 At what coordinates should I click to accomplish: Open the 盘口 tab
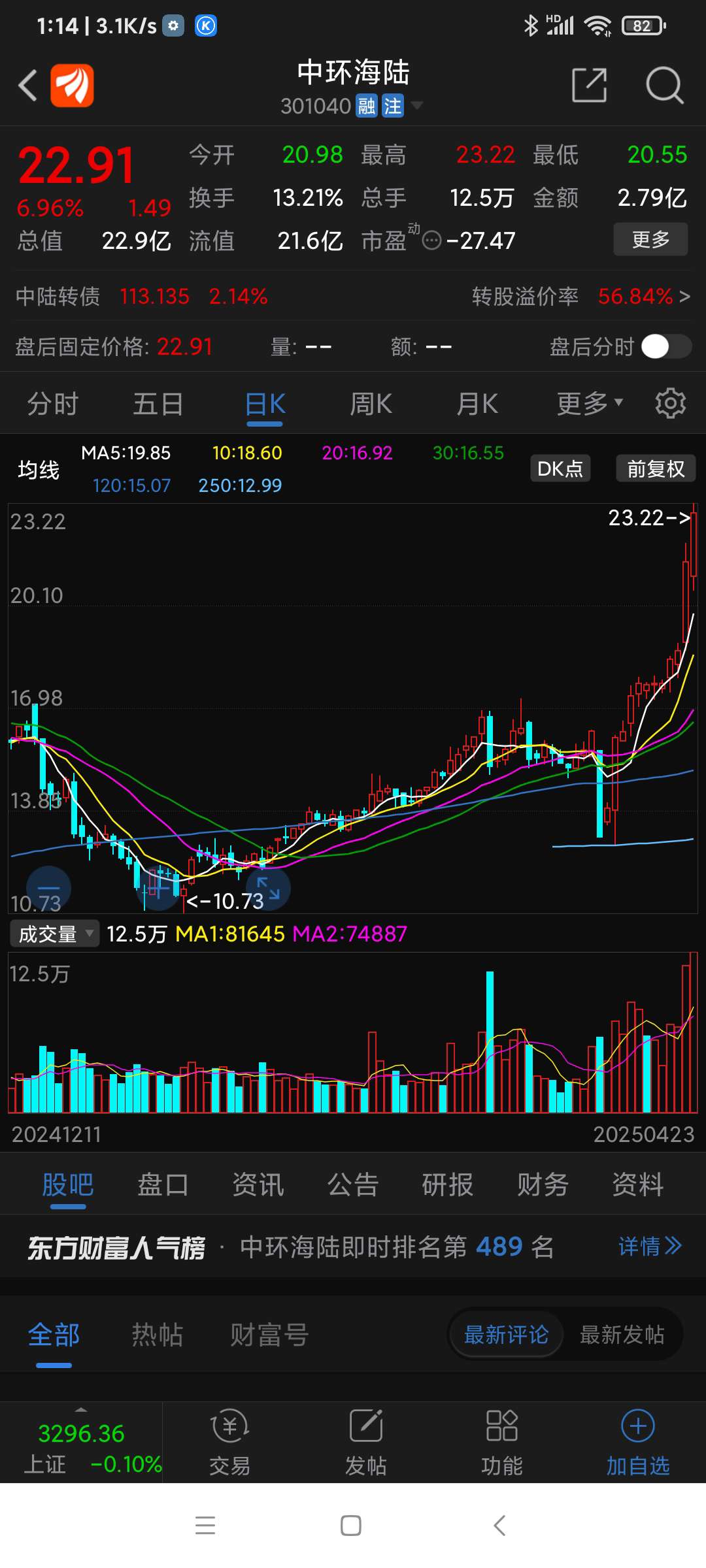(163, 1184)
